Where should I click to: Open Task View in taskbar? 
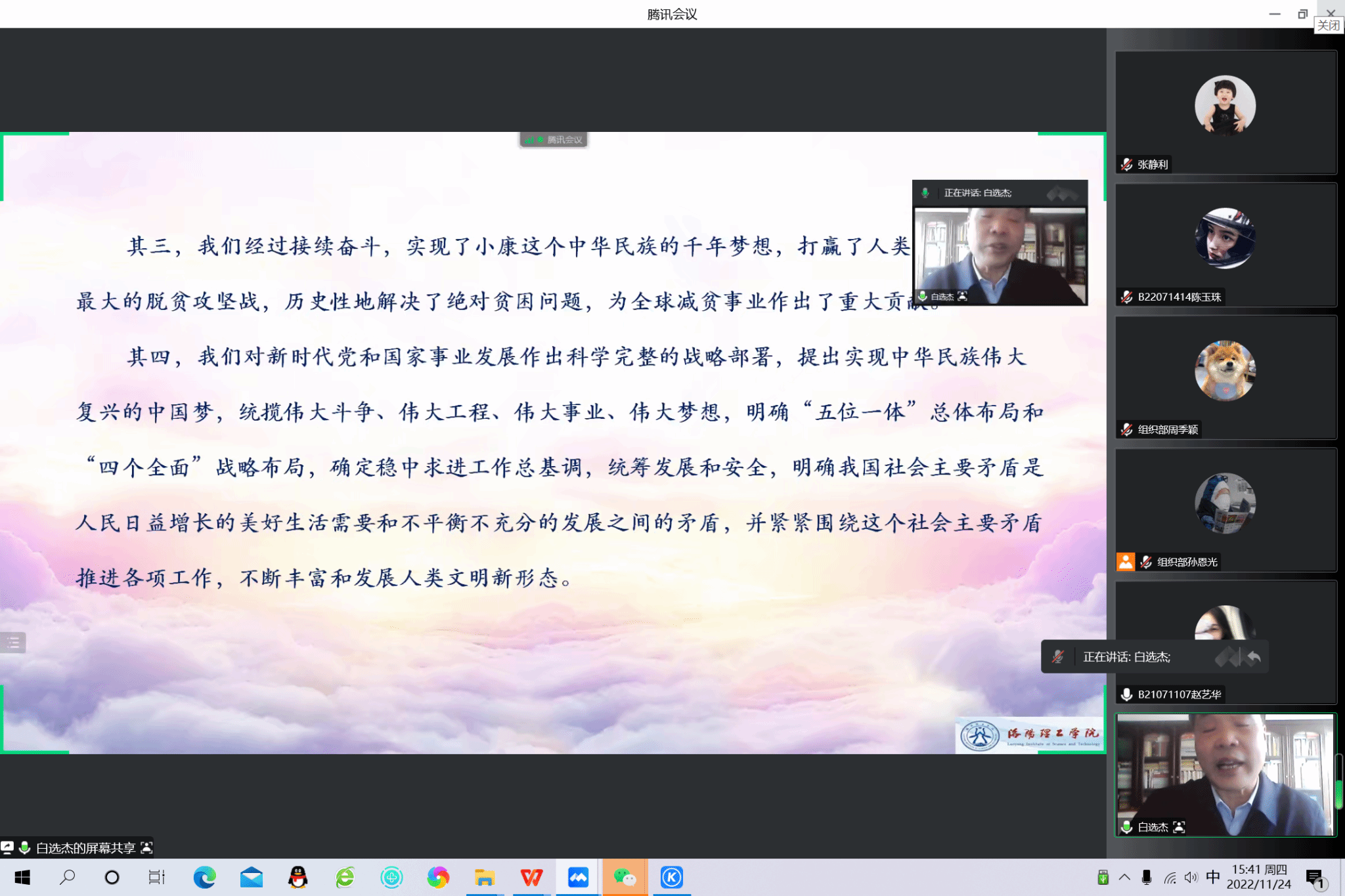(x=156, y=877)
